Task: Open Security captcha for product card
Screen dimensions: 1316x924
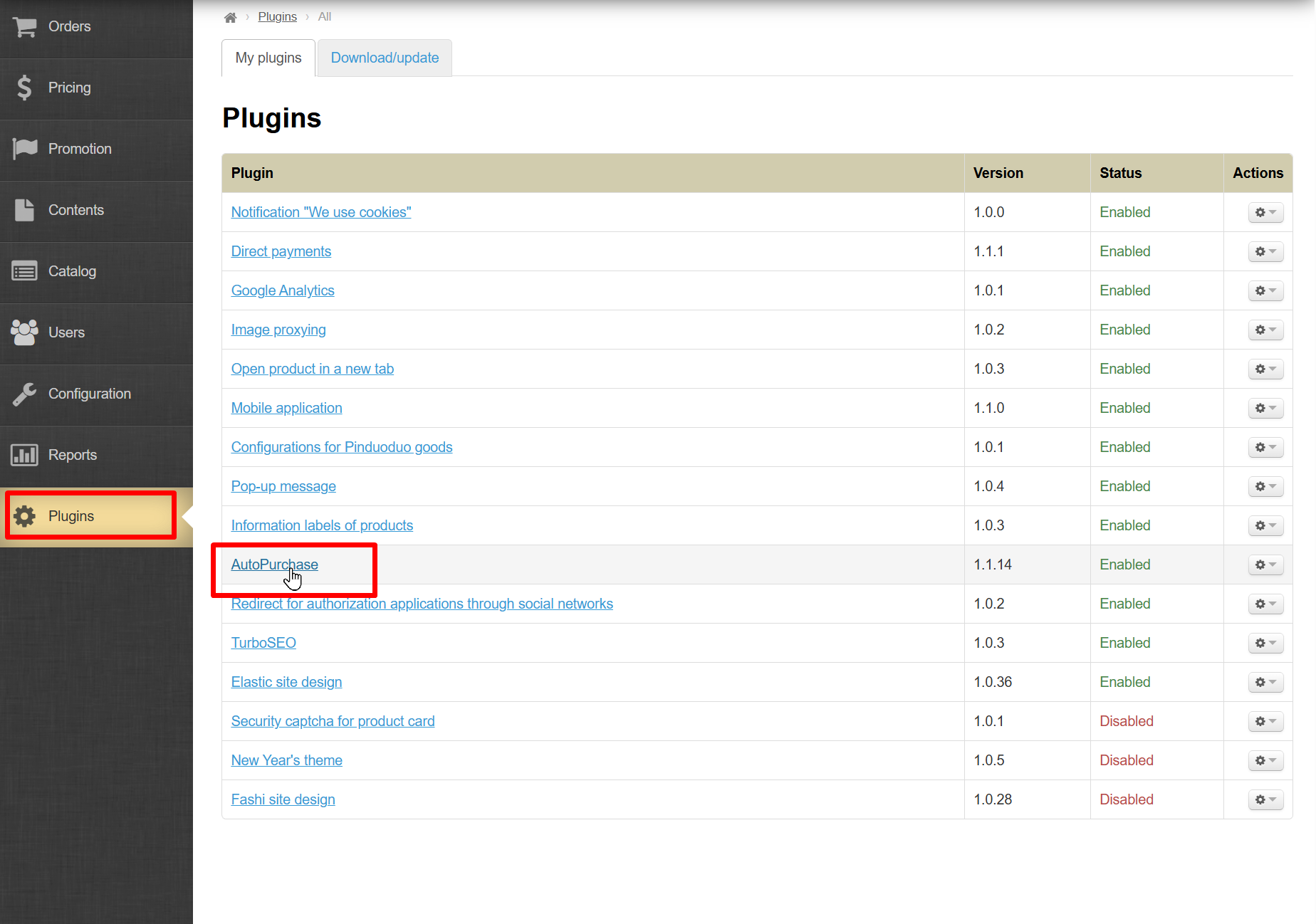Action: coord(333,721)
